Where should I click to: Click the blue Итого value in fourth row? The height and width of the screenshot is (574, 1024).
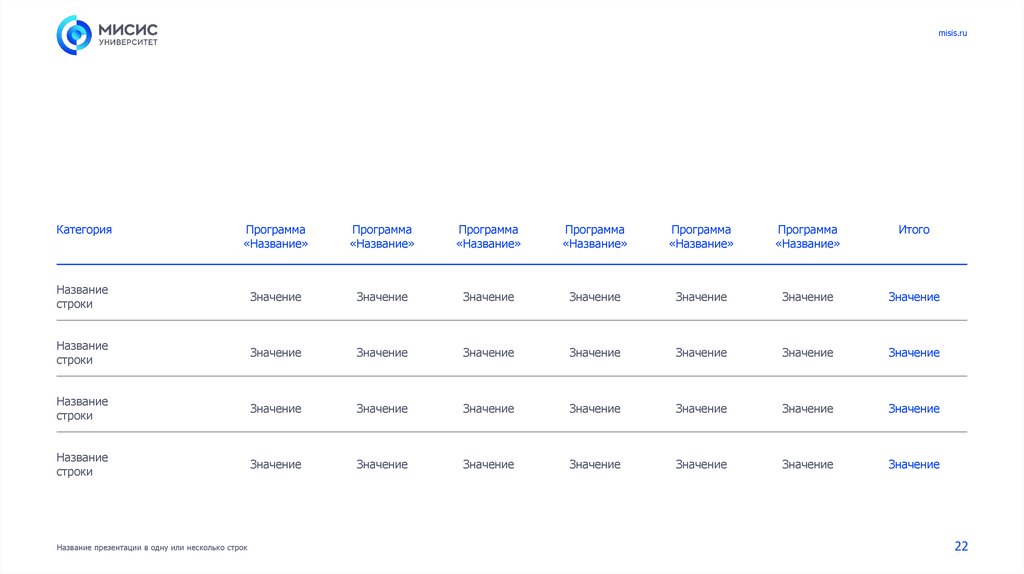tap(913, 465)
